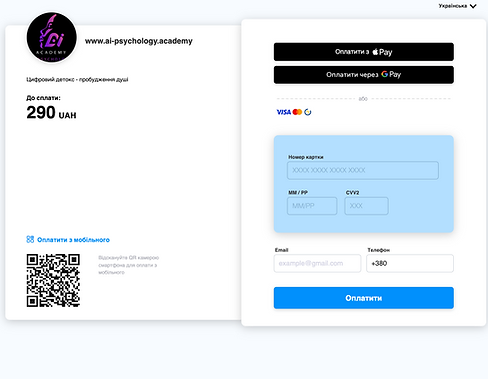Image resolution: width=488 pixels, height=379 pixels.
Task: Focus the CVV2 code field
Action: [x=366, y=206]
